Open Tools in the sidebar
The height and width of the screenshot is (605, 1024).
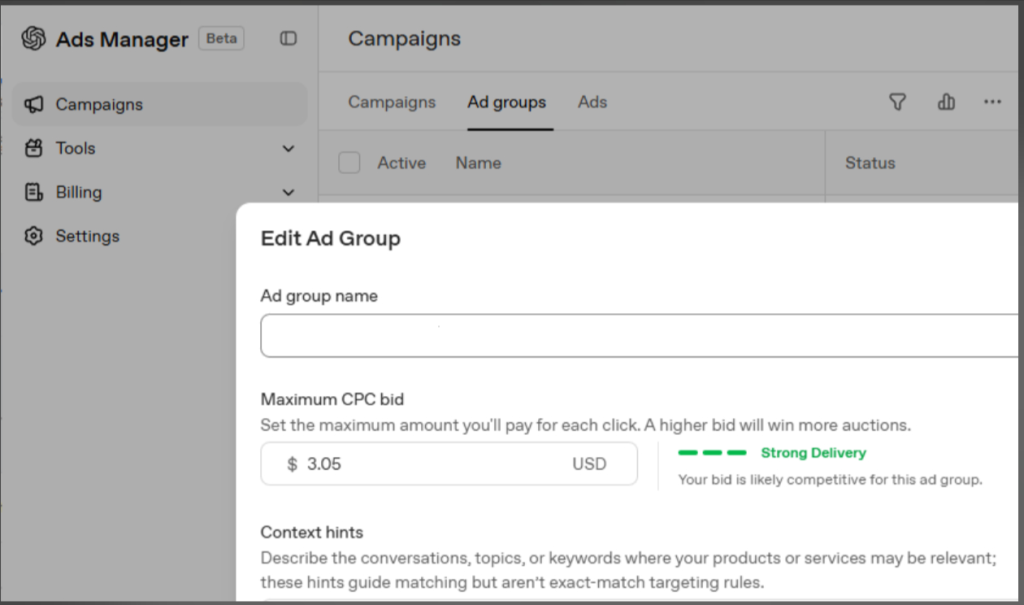click(159, 148)
